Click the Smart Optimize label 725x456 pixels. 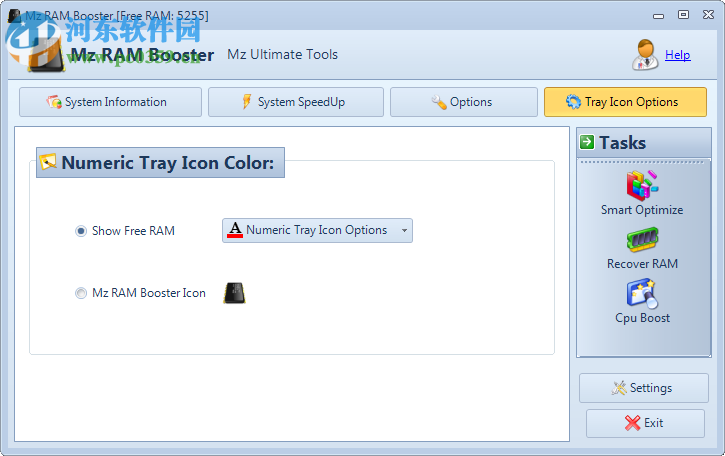642,210
